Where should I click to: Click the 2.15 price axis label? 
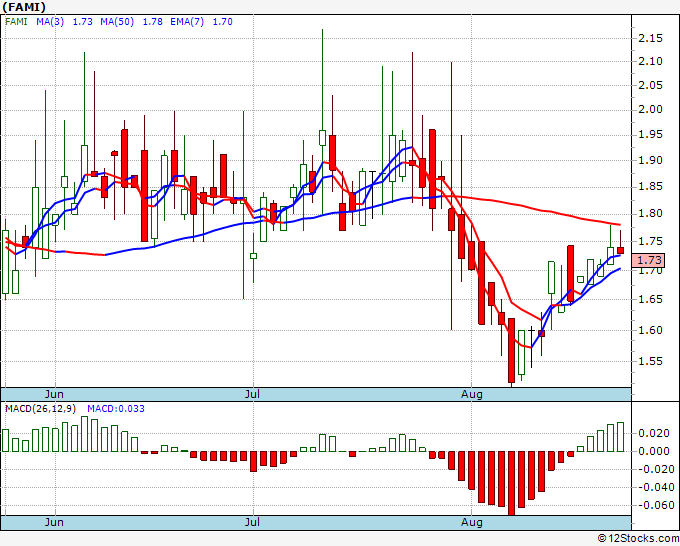[651, 39]
